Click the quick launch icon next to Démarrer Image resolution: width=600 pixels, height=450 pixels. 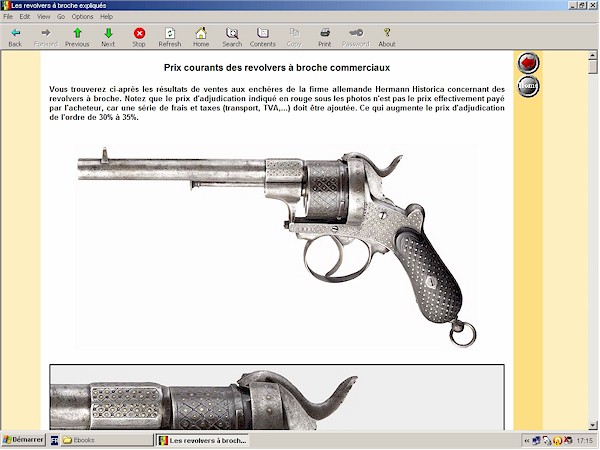[54, 440]
